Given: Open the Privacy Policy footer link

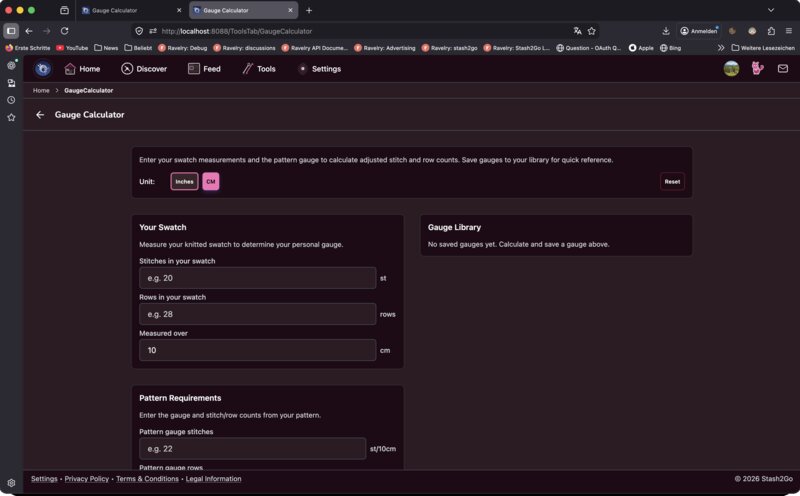Looking at the screenshot, I should pos(87,479).
